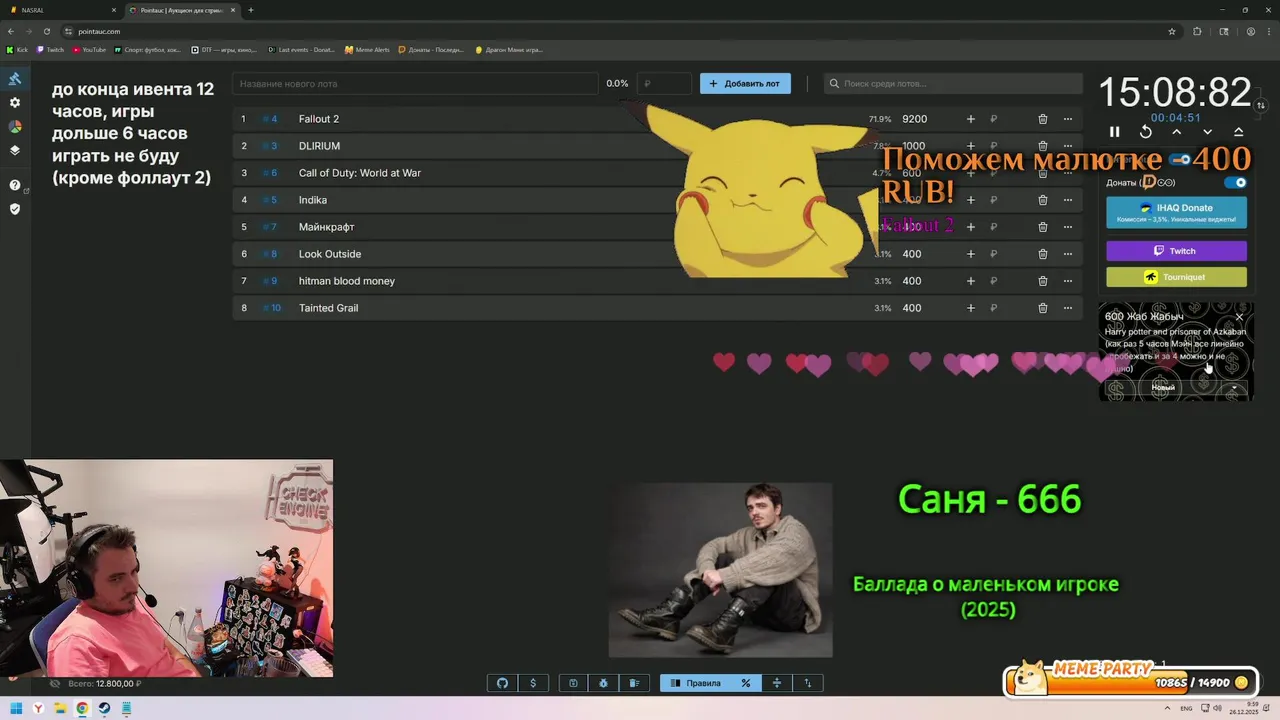
Task: Delete hitman blood money lot
Action: tap(1042, 281)
